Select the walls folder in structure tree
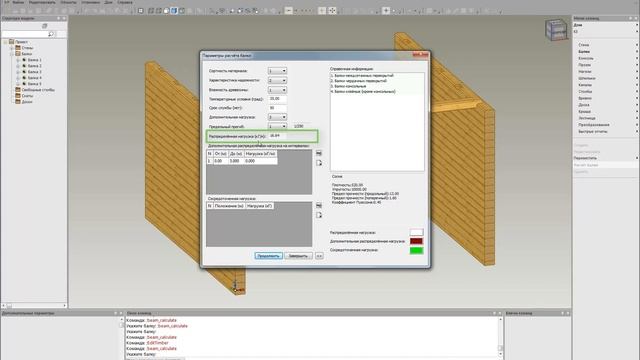The height and width of the screenshot is (360, 640). click(27, 48)
